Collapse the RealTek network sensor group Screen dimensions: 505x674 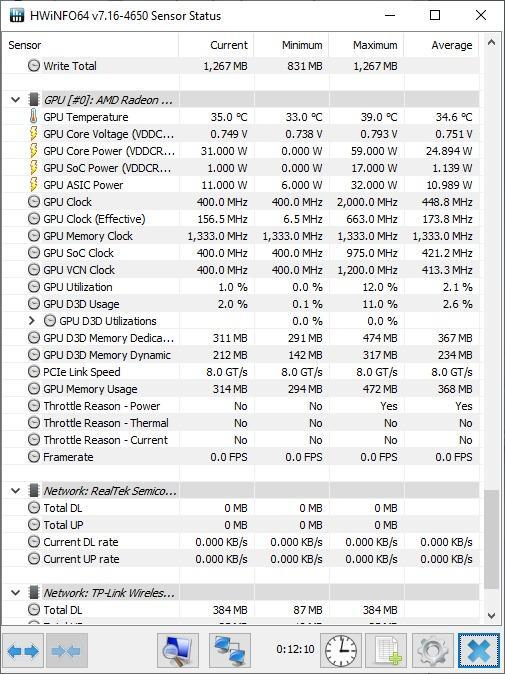(x=15, y=491)
